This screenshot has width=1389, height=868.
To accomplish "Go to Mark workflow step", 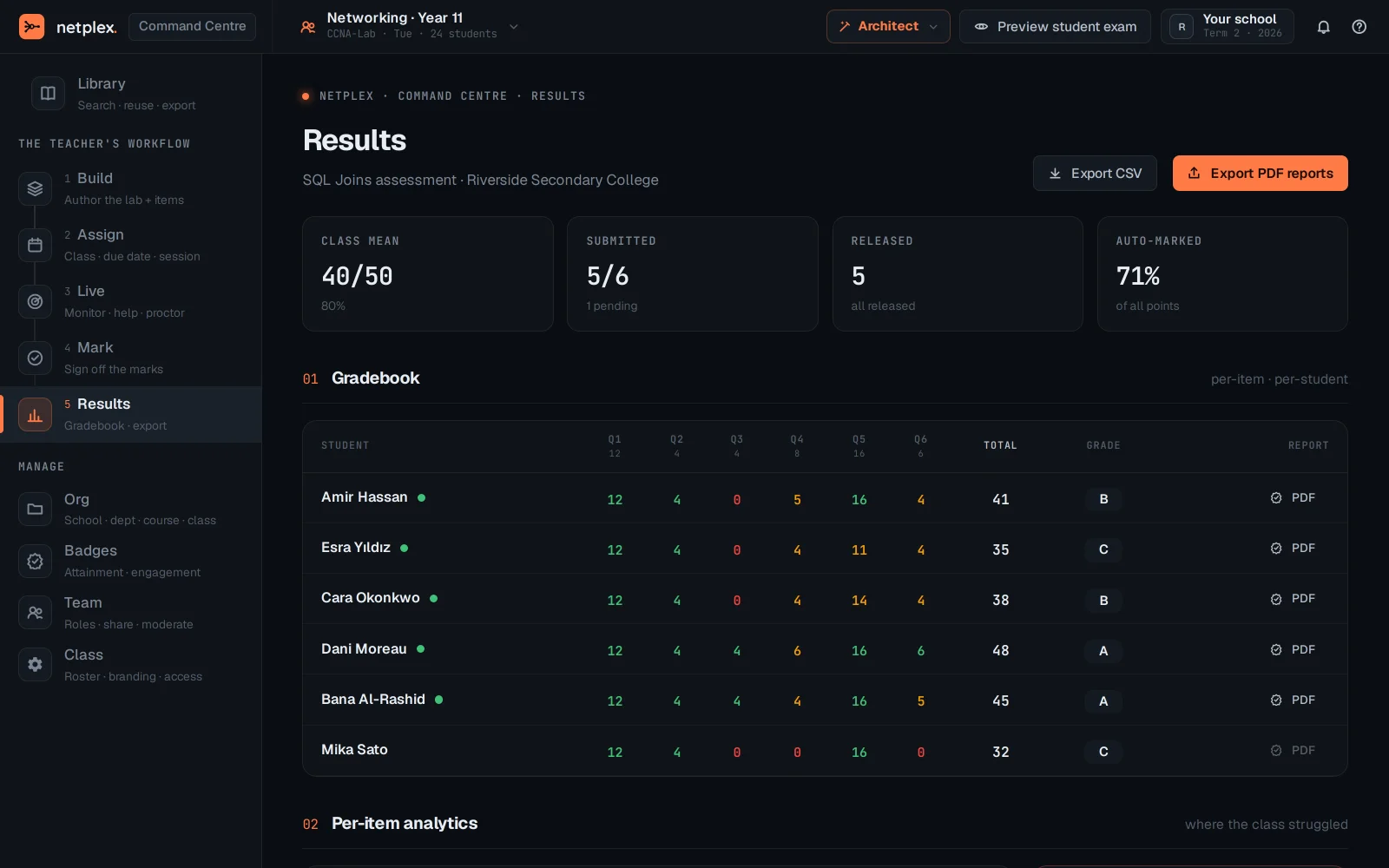I will [x=130, y=358].
